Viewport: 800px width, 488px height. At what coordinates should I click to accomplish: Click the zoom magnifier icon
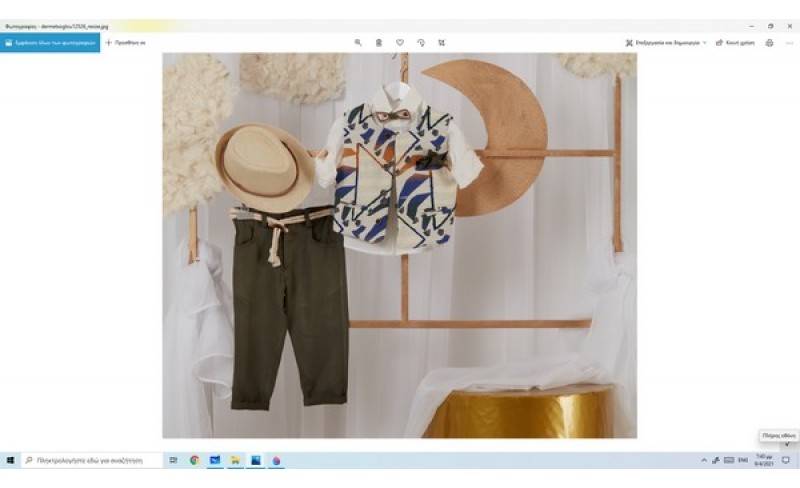tap(358, 43)
